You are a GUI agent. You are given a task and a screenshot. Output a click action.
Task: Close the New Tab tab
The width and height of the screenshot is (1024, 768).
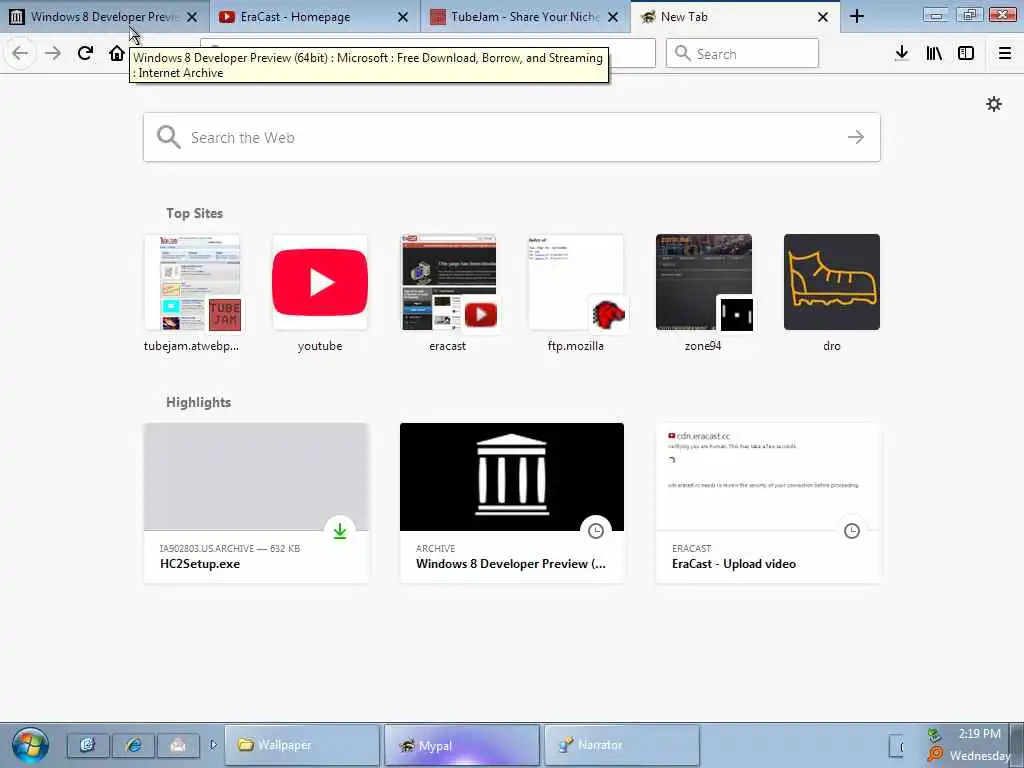click(823, 17)
